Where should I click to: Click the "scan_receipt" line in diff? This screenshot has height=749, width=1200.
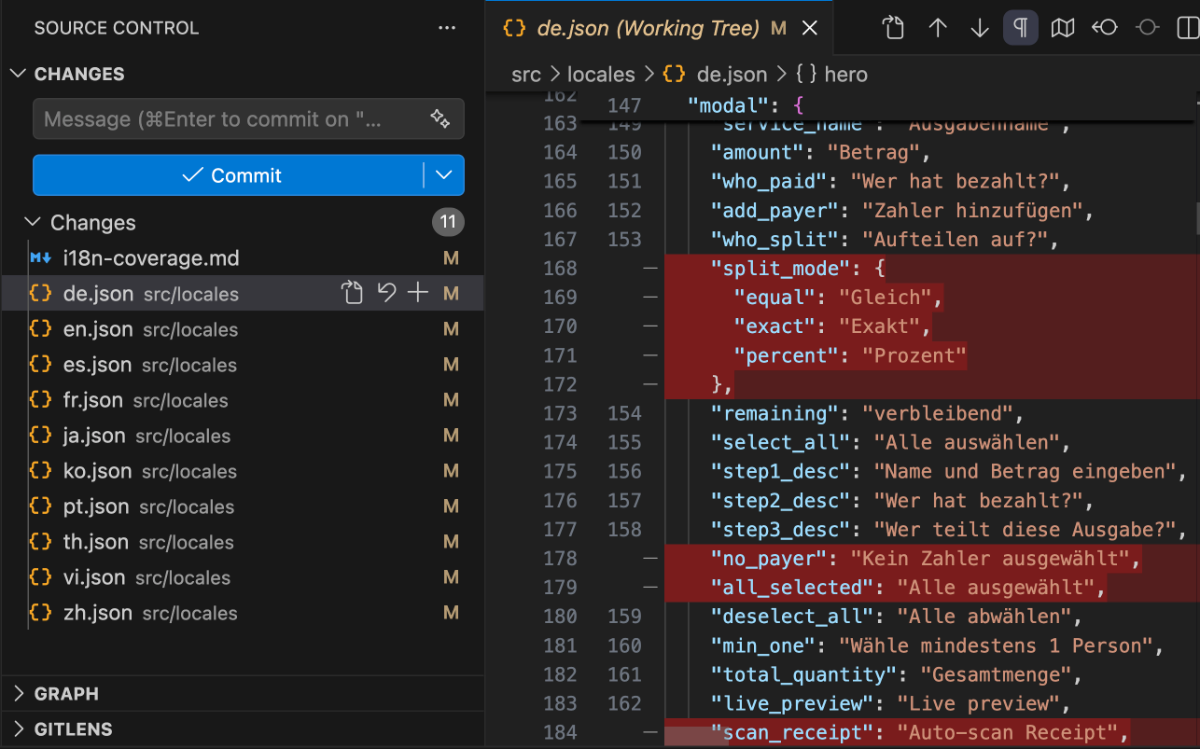coord(932,733)
